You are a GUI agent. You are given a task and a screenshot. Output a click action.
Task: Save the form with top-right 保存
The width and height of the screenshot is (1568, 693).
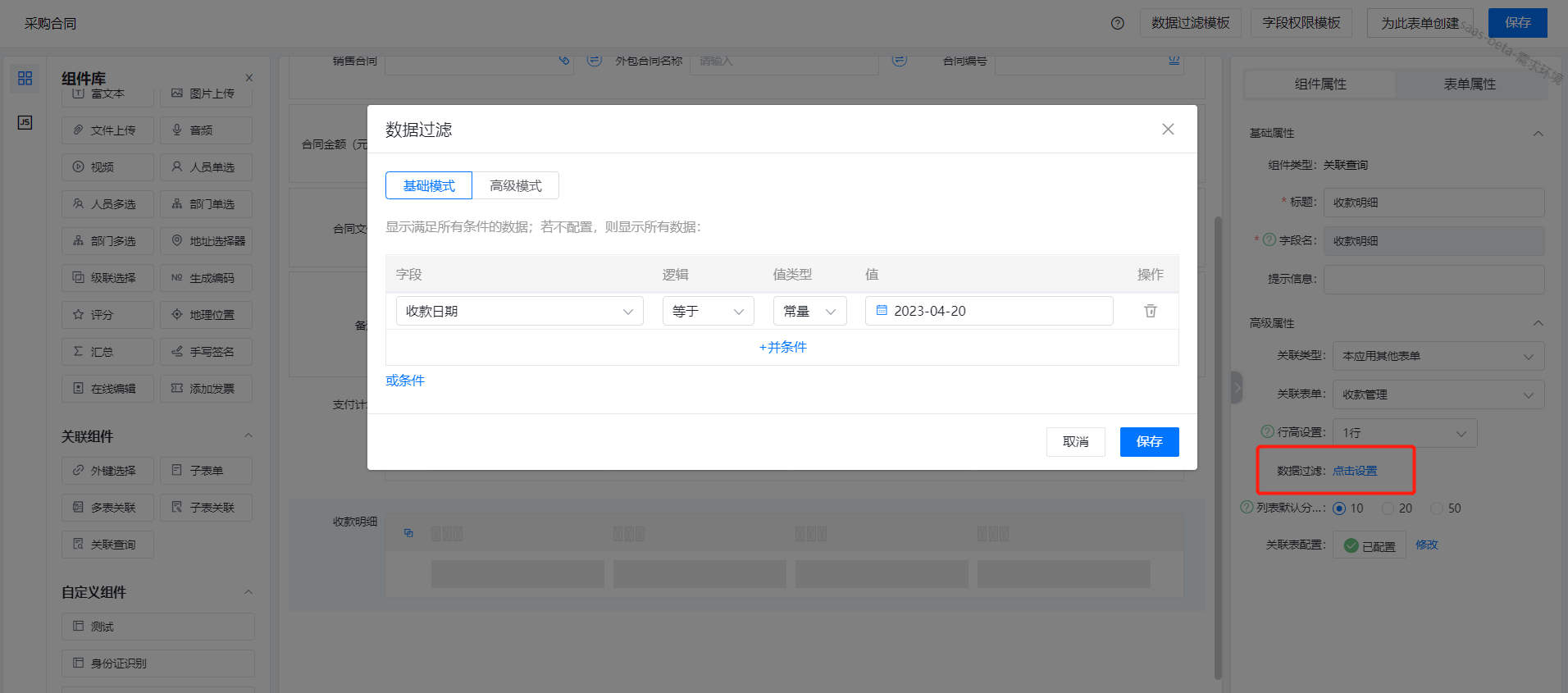(1518, 23)
